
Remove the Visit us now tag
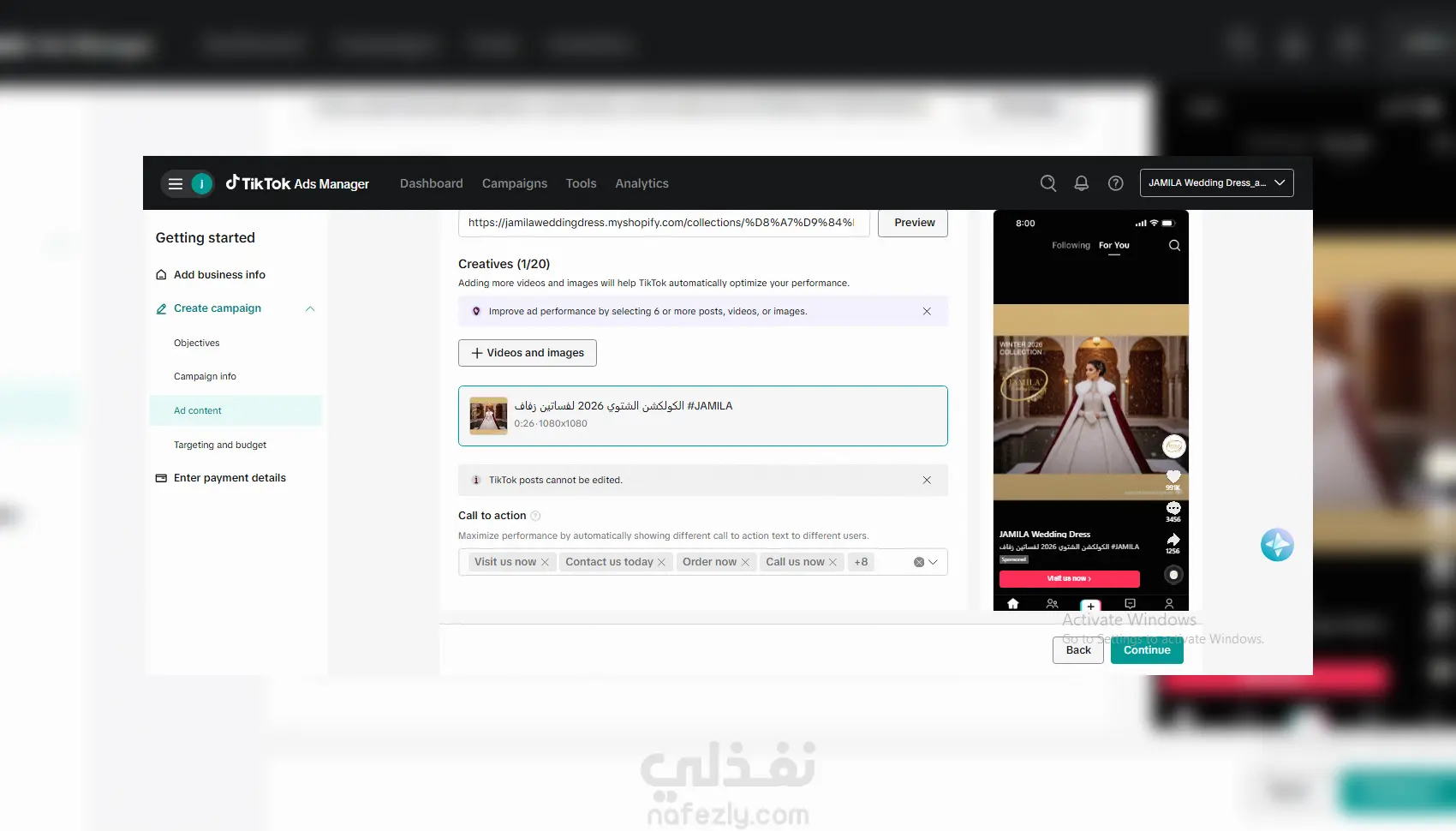[545, 562]
